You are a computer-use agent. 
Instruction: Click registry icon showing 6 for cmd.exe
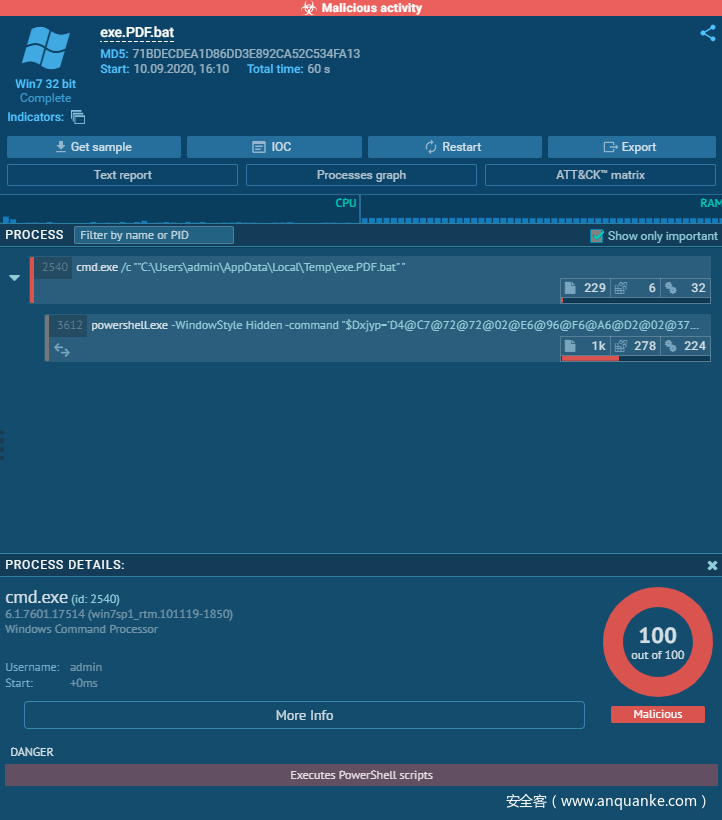point(621,288)
